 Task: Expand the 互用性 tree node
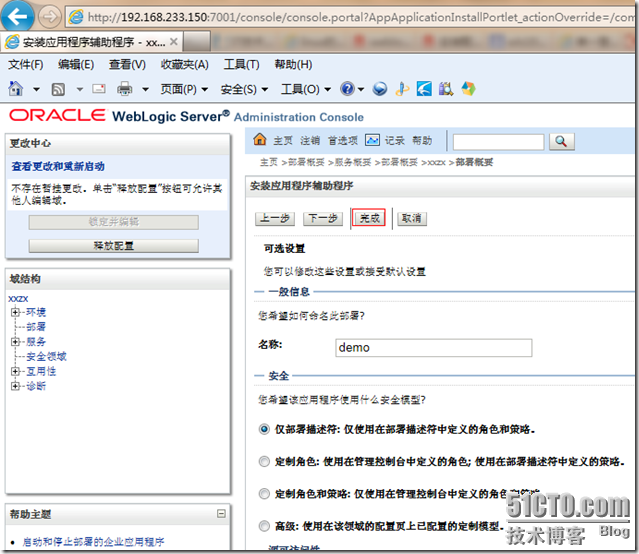tap(15, 371)
